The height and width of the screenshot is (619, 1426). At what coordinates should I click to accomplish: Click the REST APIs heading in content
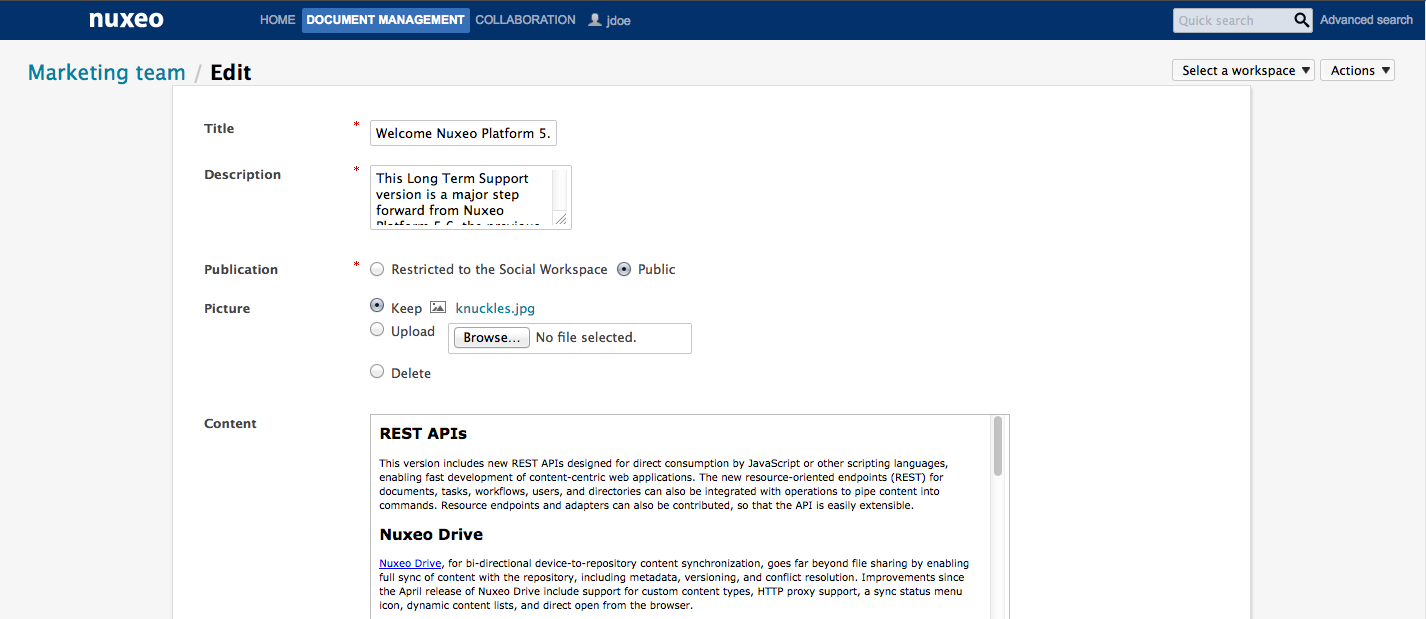point(423,433)
